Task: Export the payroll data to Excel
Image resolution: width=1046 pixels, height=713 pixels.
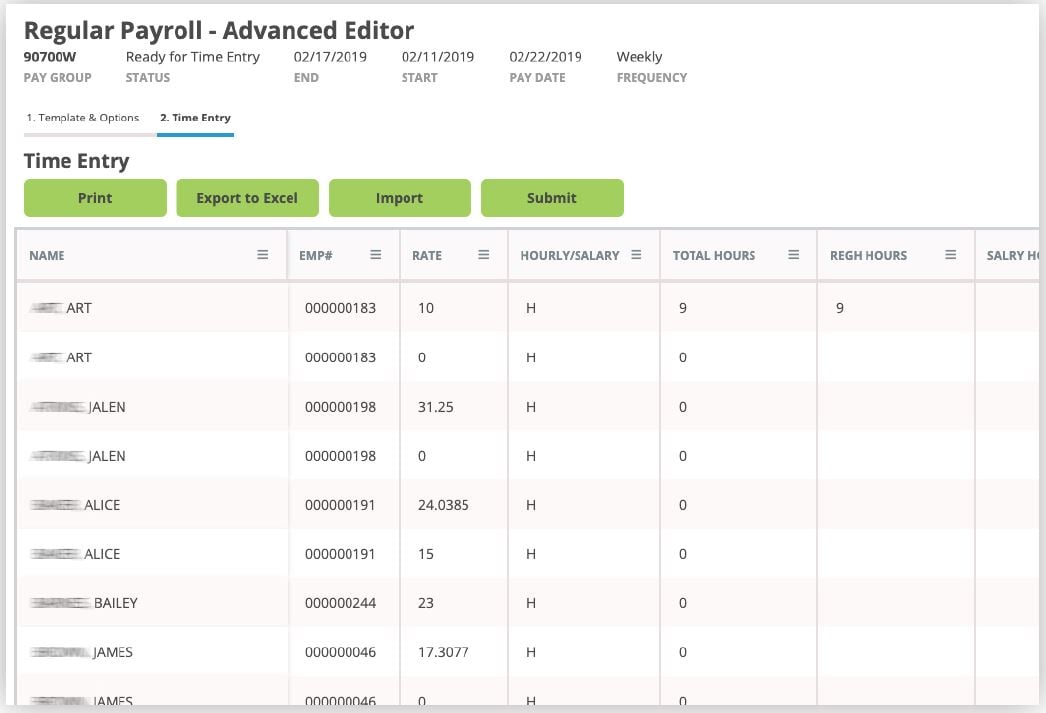Action: coord(247,198)
